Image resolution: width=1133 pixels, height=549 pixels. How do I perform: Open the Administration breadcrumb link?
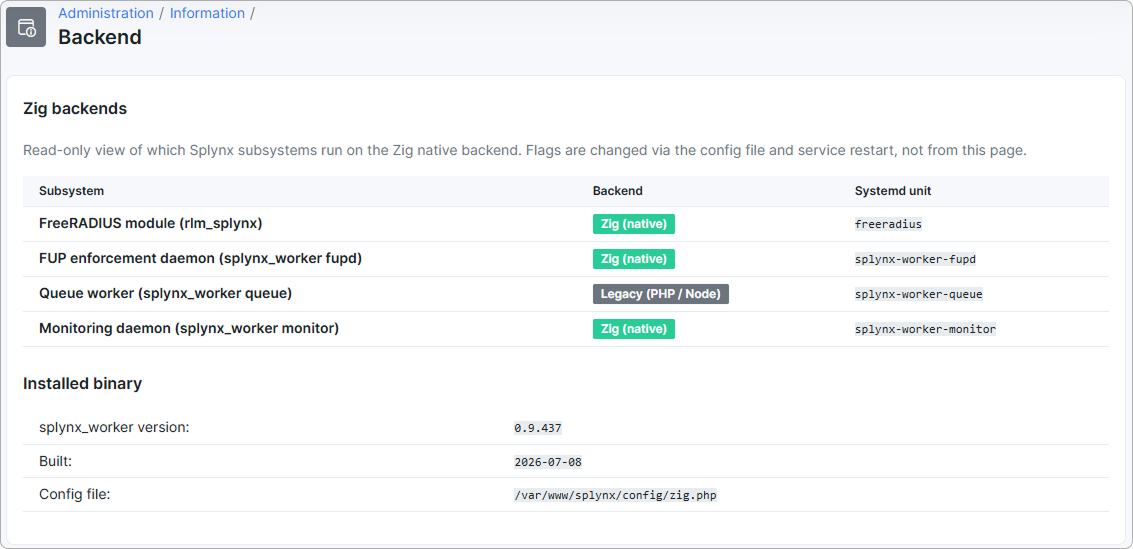click(x=105, y=13)
